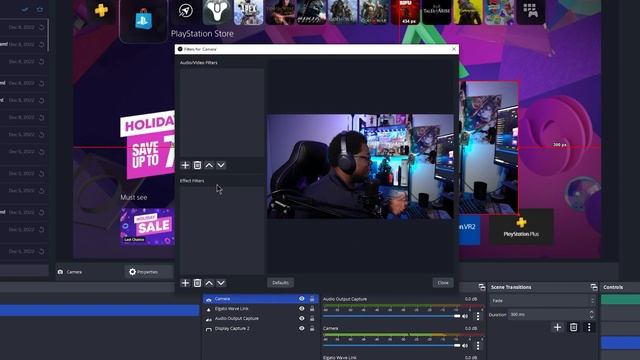Click Camera label in source toolbar
The width and height of the screenshot is (640, 360).
point(74,272)
